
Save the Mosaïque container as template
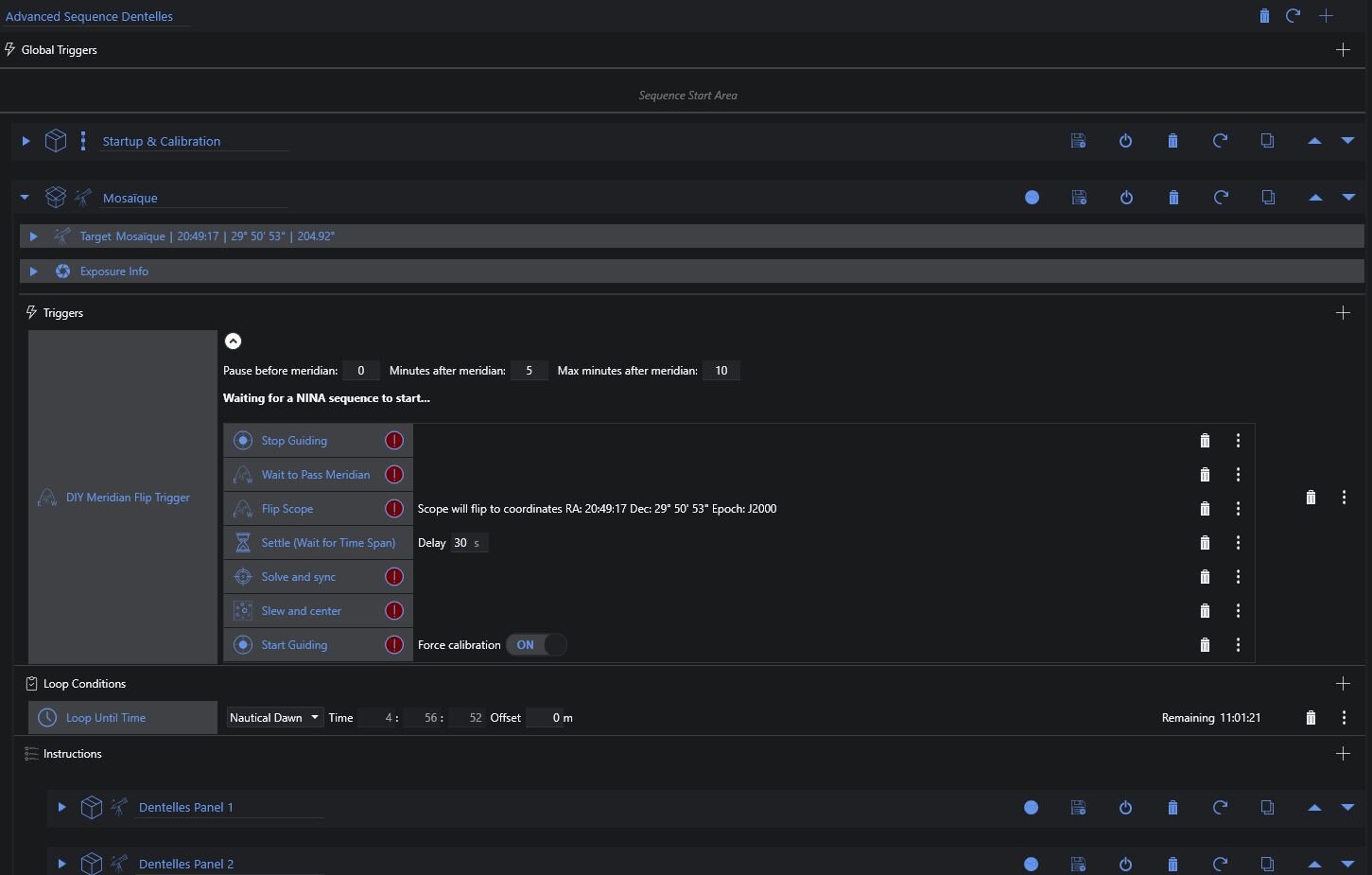point(1079,198)
